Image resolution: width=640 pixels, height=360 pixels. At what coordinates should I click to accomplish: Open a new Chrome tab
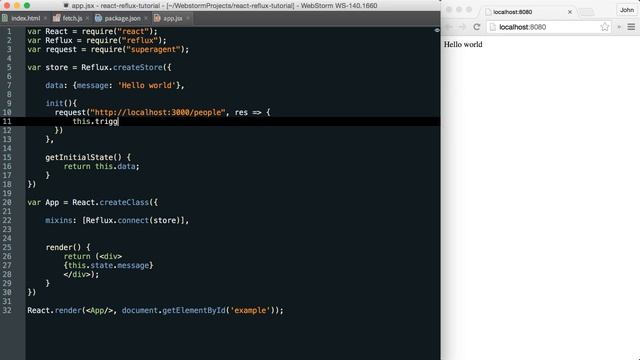click(x=587, y=12)
